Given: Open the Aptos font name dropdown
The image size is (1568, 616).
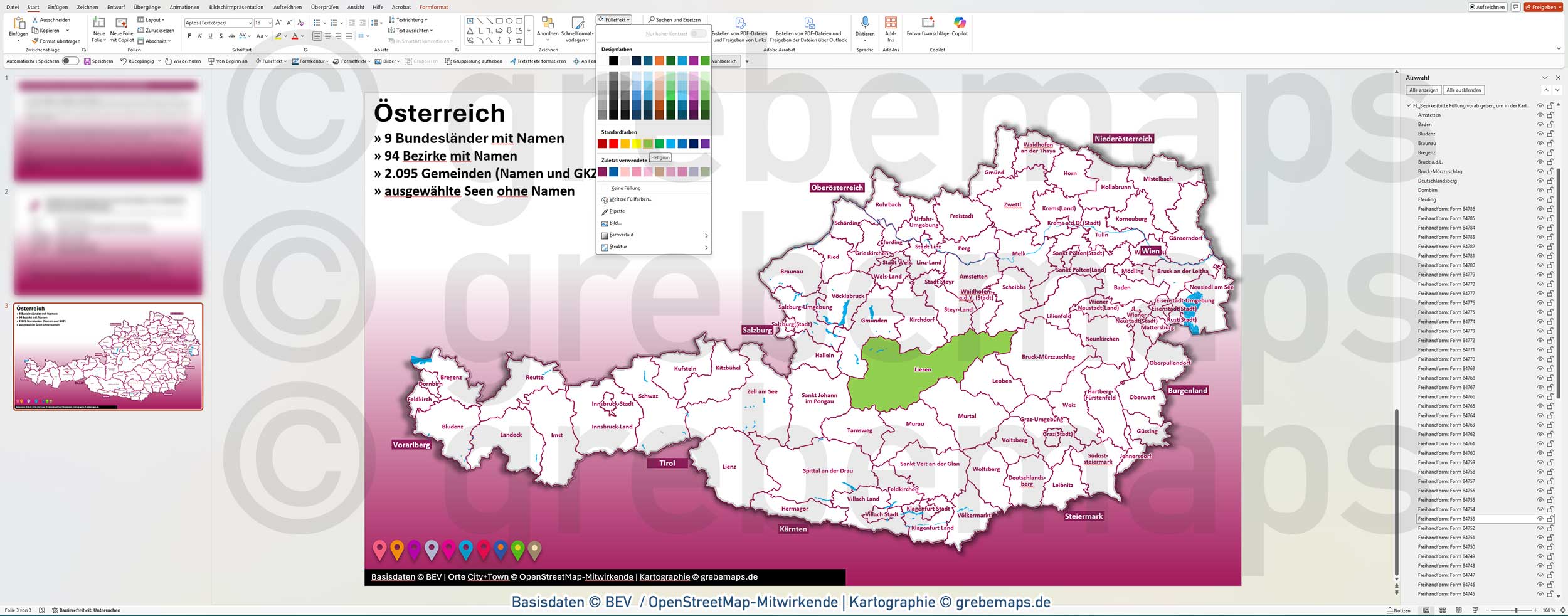Looking at the screenshot, I should click(250, 22).
